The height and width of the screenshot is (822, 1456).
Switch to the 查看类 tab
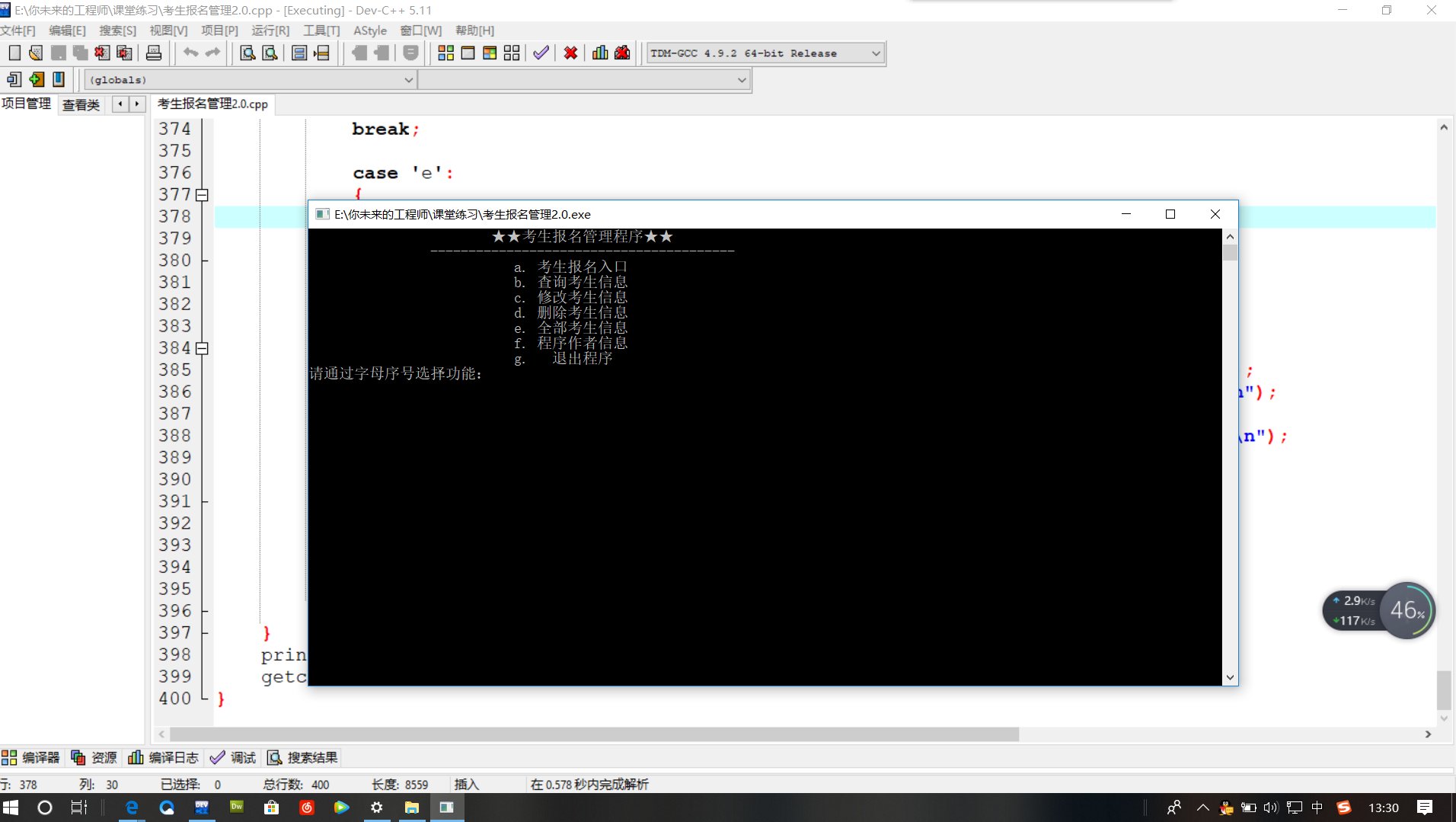81,104
